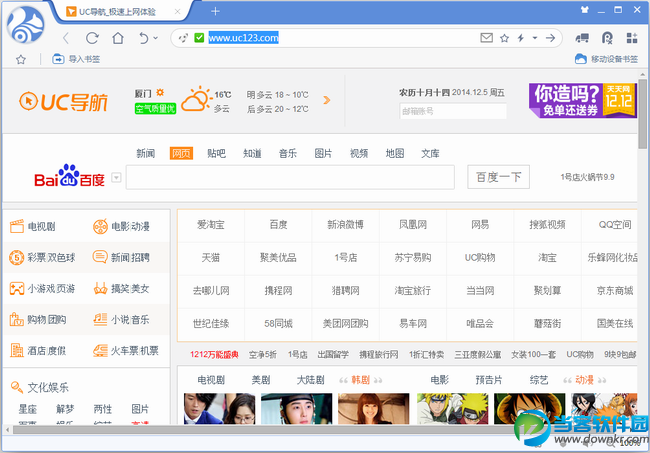Select the 韩剧 video tab
The image size is (650, 453).
(361, 380)
